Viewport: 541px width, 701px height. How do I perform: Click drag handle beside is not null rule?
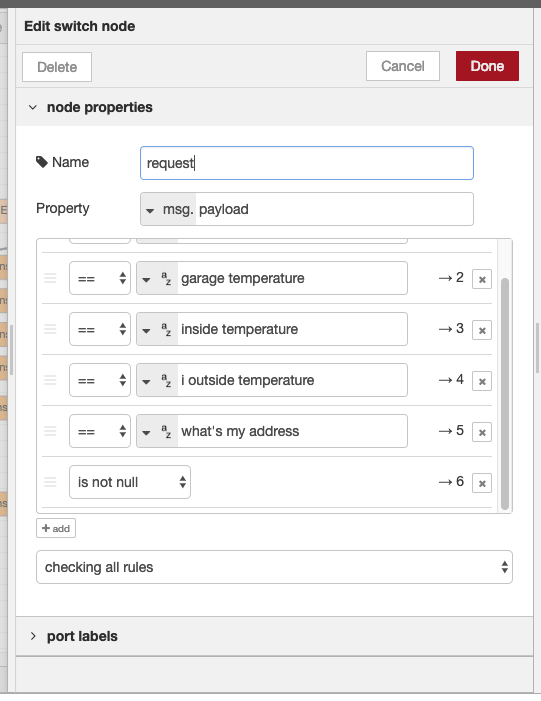(x=50, y=482)
